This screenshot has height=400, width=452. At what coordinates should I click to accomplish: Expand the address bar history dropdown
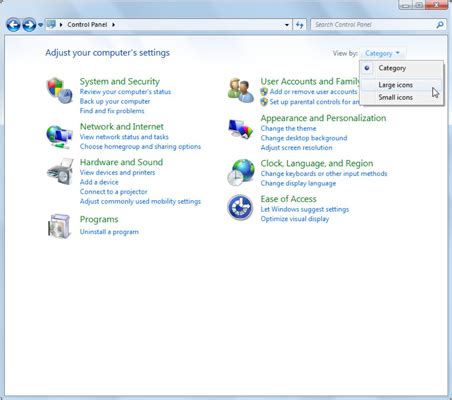pos(287,25)
